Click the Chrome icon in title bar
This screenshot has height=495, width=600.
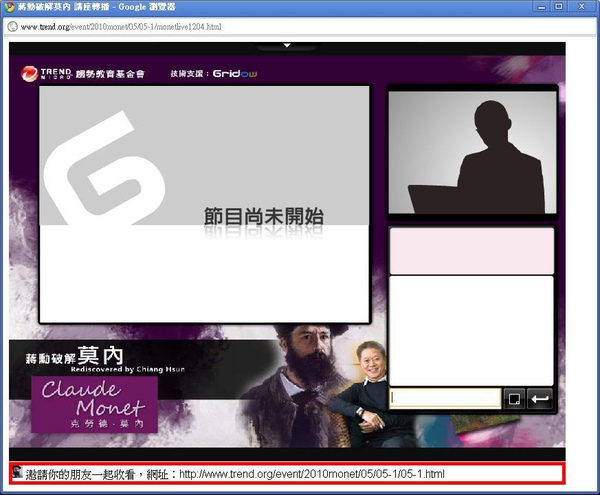[x=9, y=7]
